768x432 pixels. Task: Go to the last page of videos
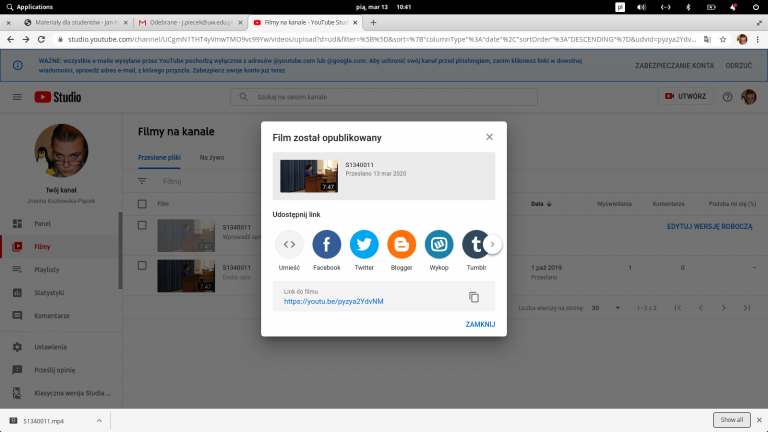pos(746,308)
